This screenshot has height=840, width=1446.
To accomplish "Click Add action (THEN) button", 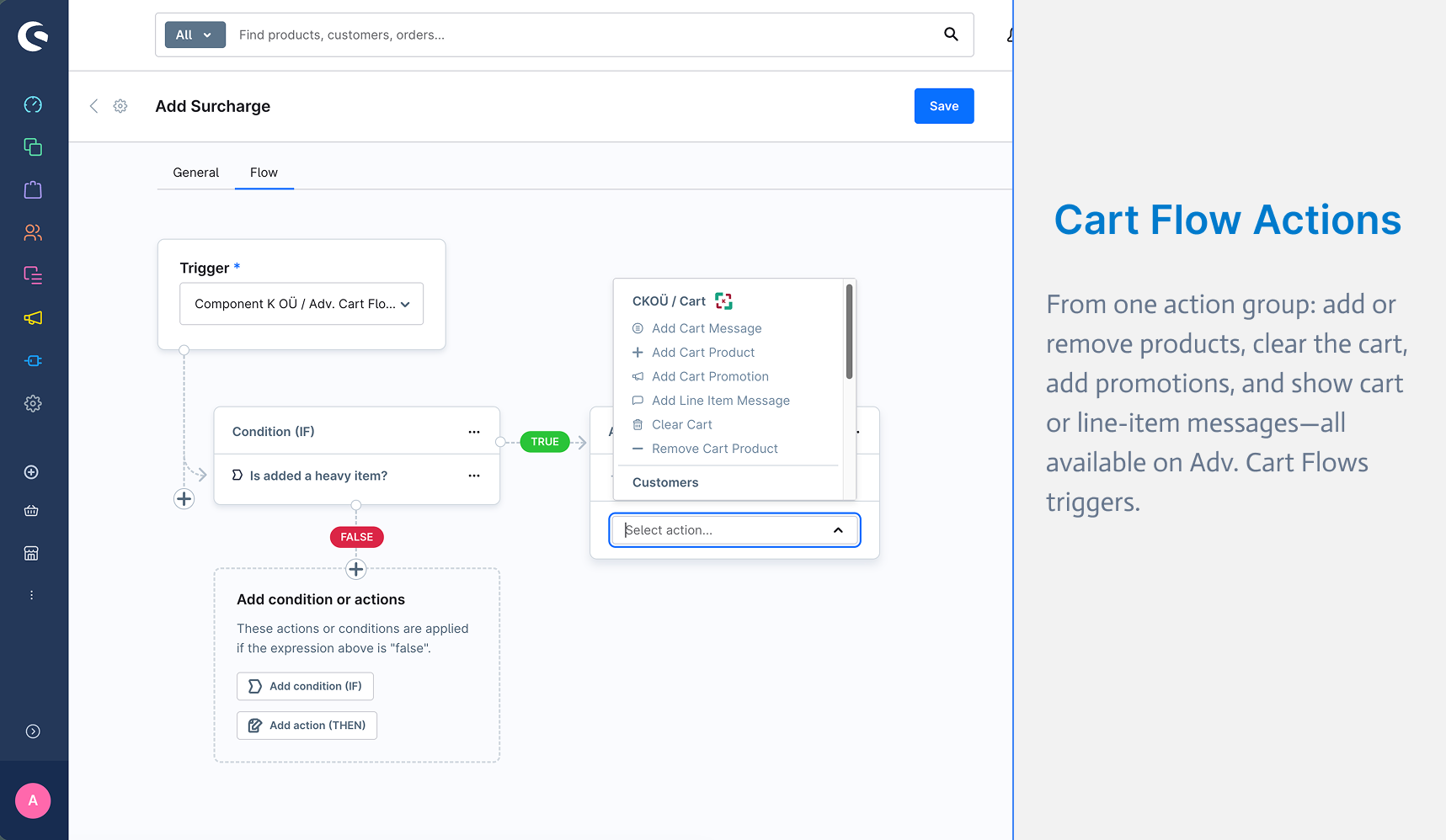I will (x=307, y=726).
